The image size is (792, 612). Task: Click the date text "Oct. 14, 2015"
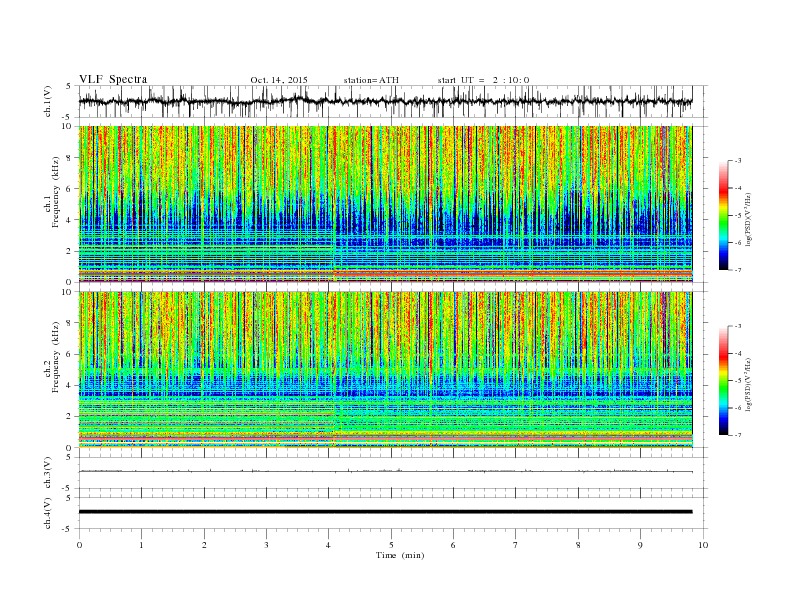click(x=279, y=80)
